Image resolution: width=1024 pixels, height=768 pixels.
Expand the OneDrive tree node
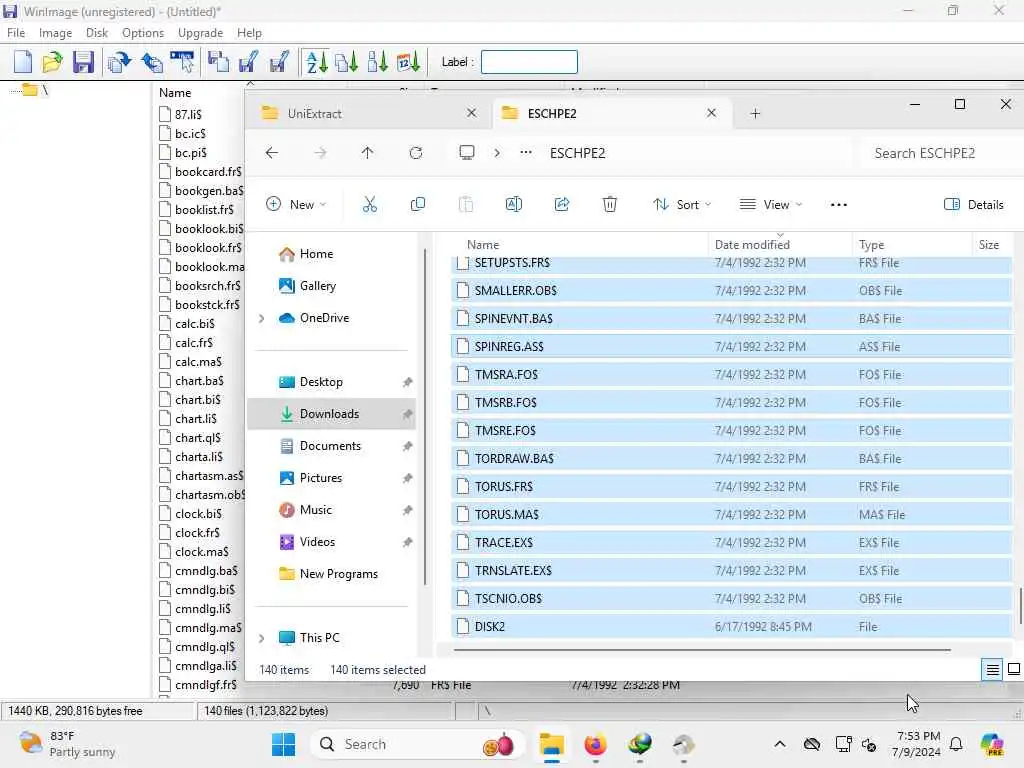262,318
